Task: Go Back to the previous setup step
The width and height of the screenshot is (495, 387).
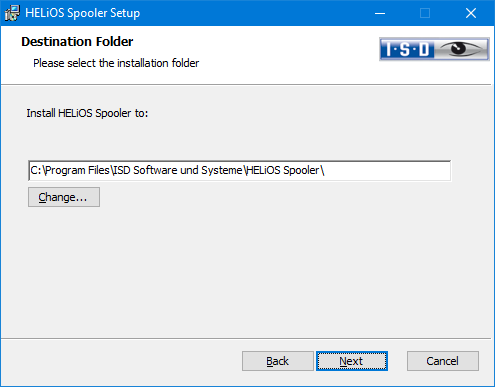Action: click(x=278, y=361)
